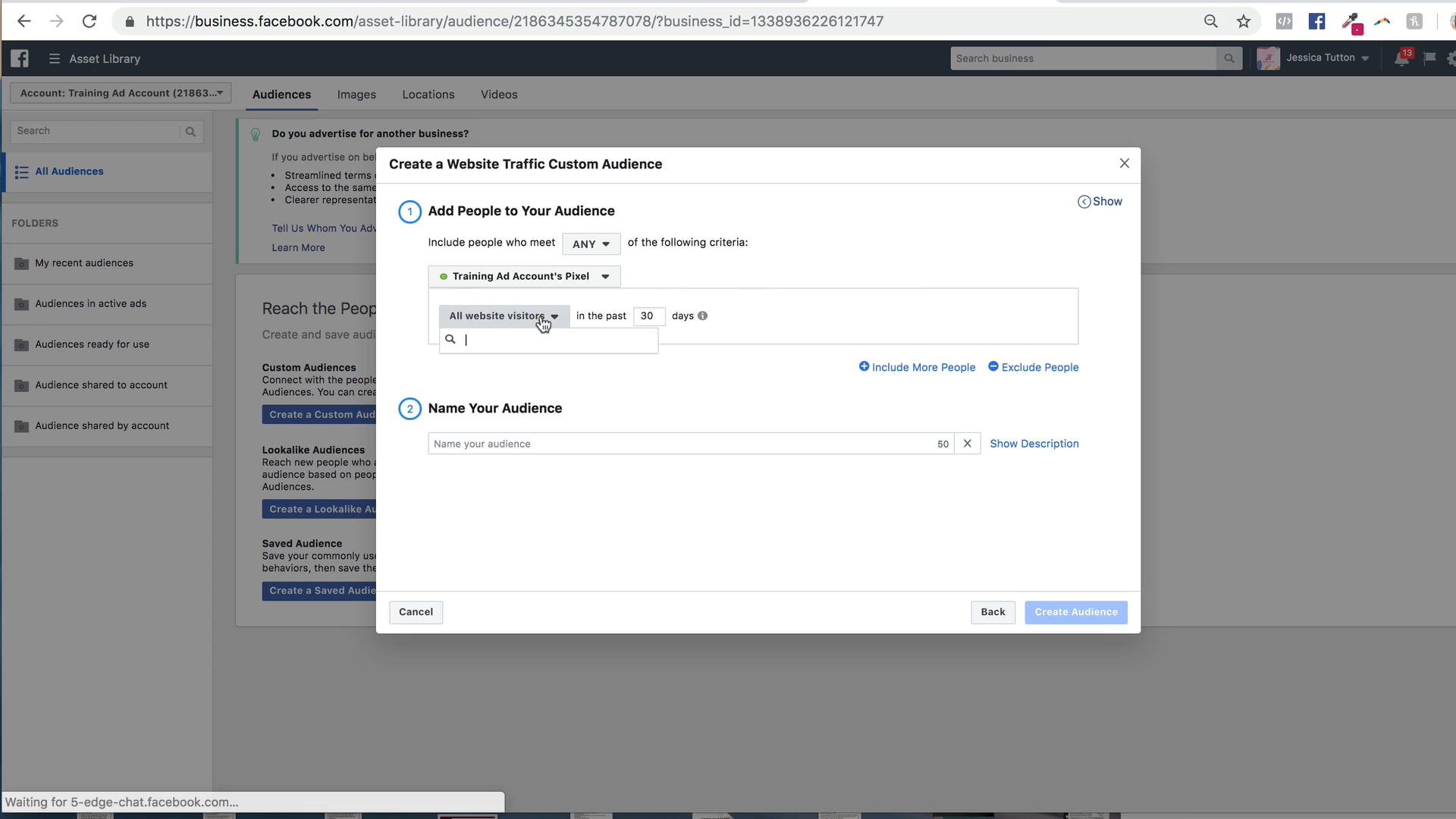Click the Back button
The height and width of the screenshot is (819, 1456).
993,612
